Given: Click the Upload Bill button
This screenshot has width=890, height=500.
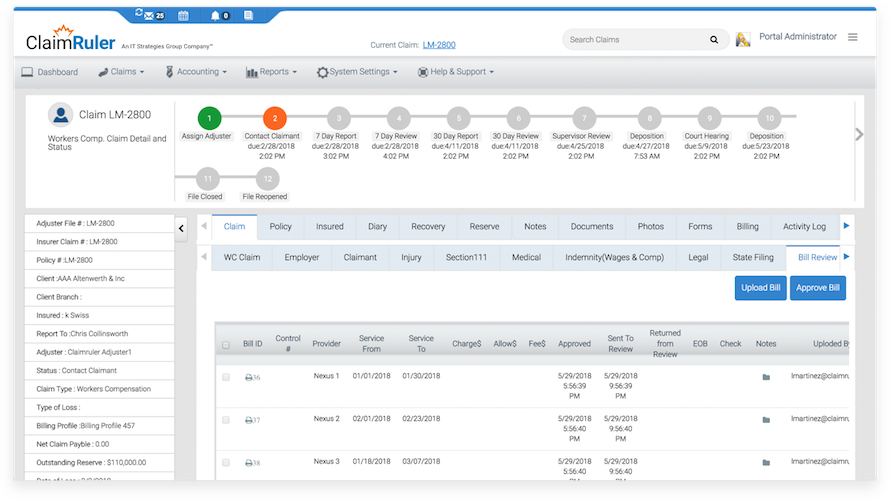Looking at the screenshot, I should 760,288.
